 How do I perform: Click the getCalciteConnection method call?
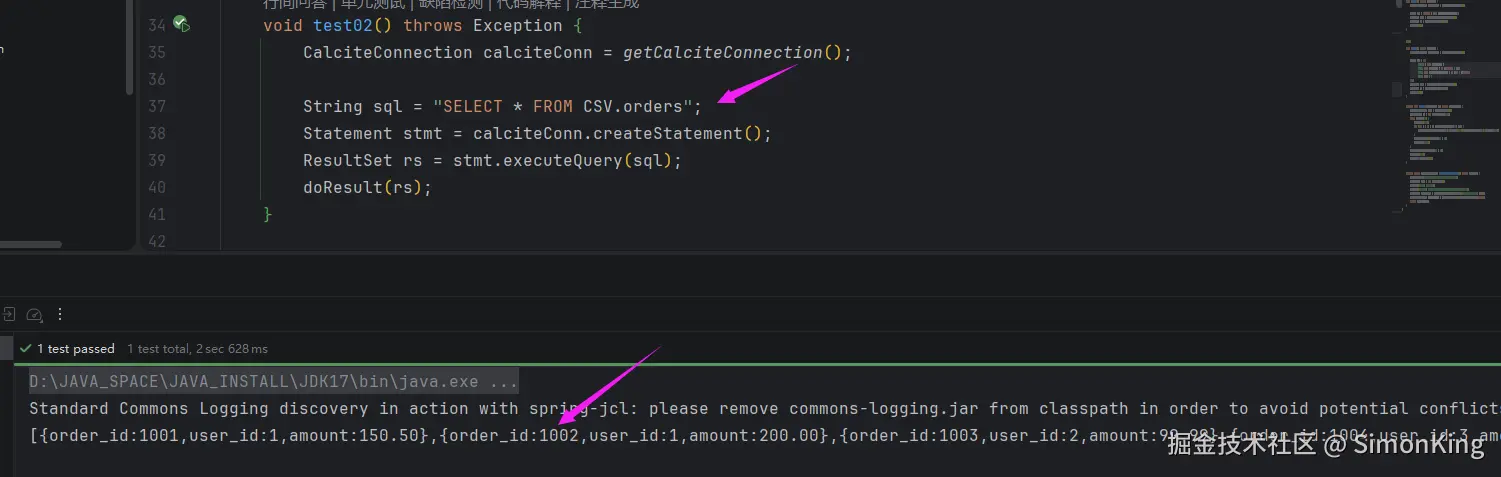tap(722, 53)
